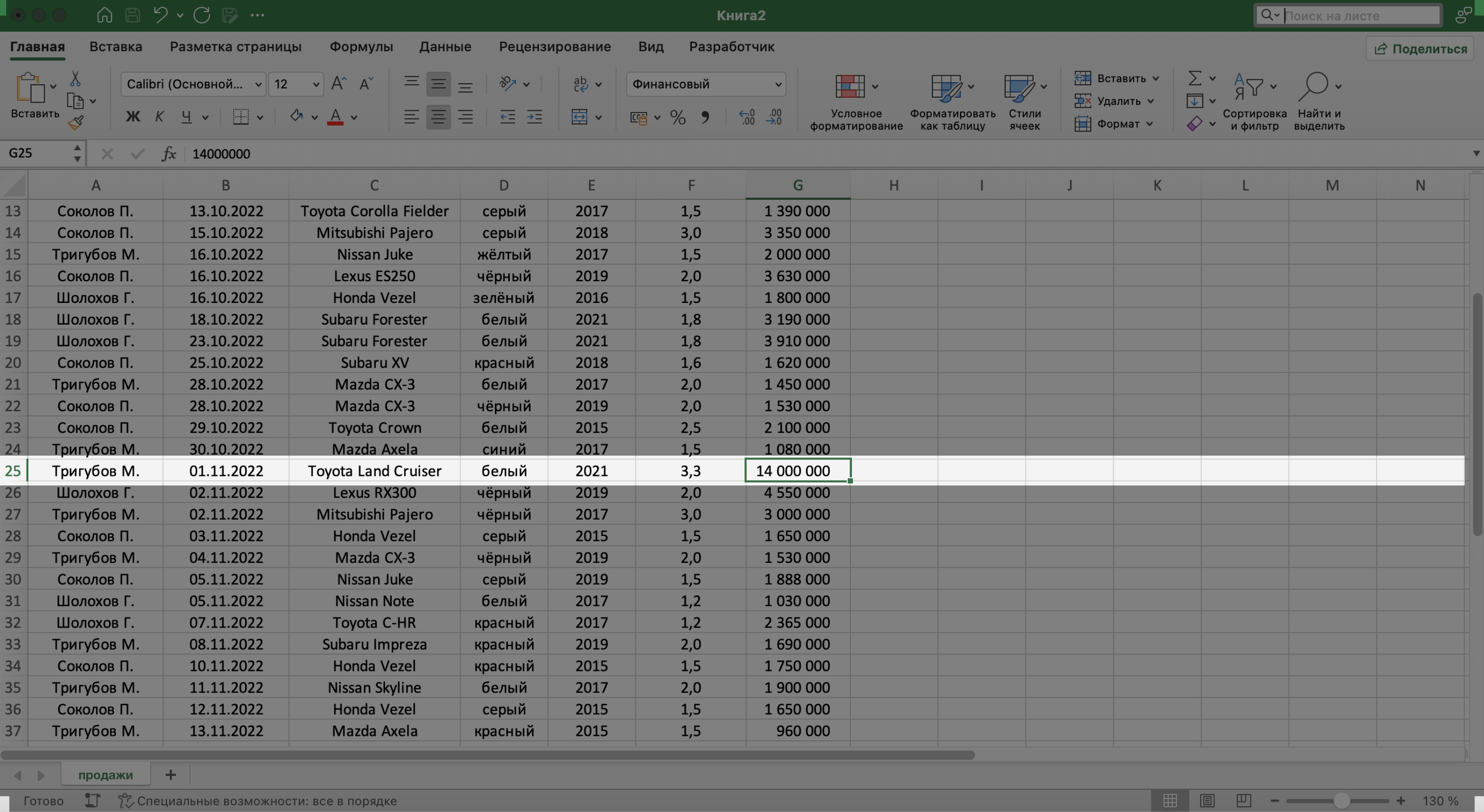Click the Главная ribbon tab
This screenshot has height=812, width=1484.
[37, 47]
